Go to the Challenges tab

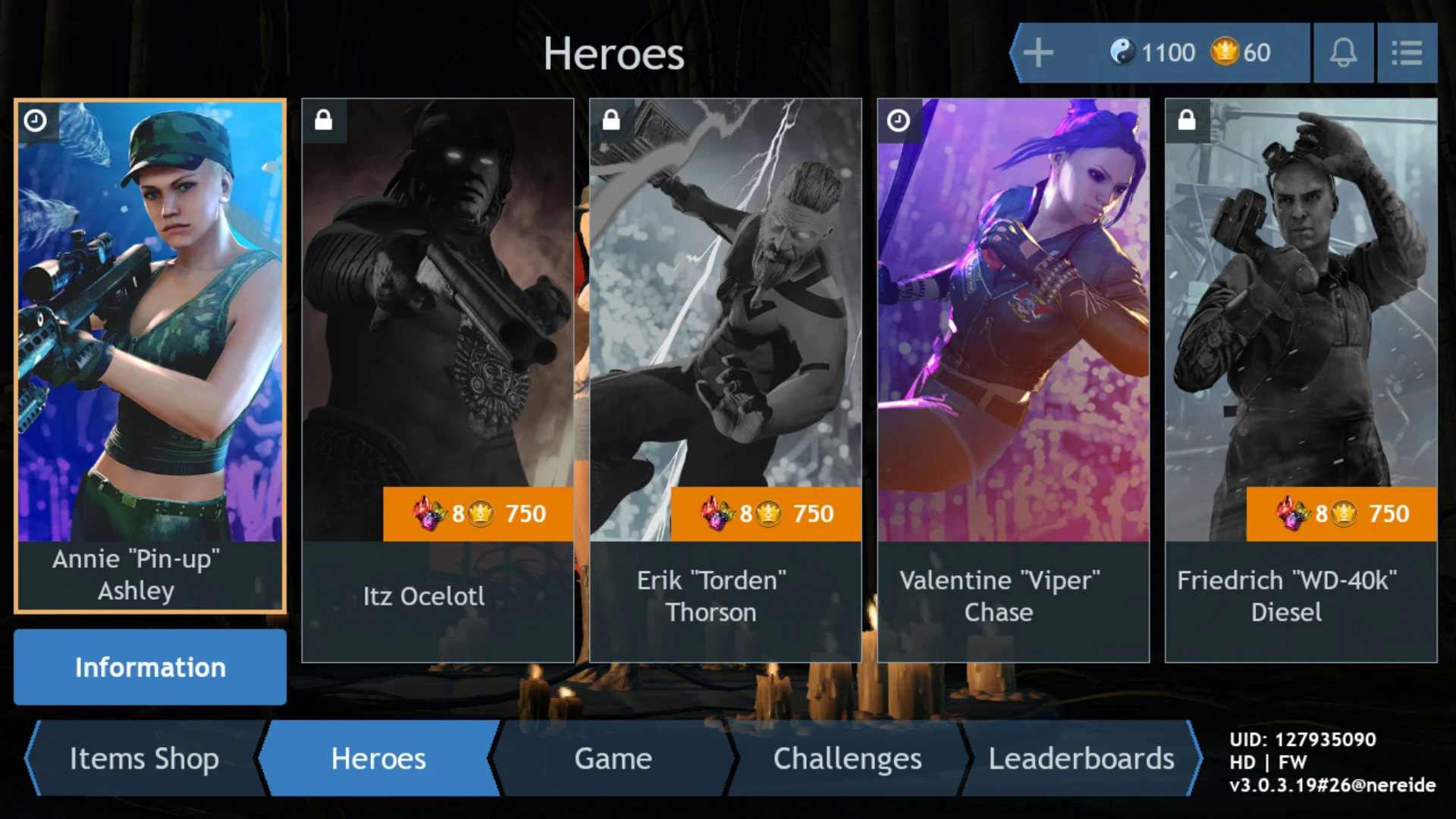(847, 758)
